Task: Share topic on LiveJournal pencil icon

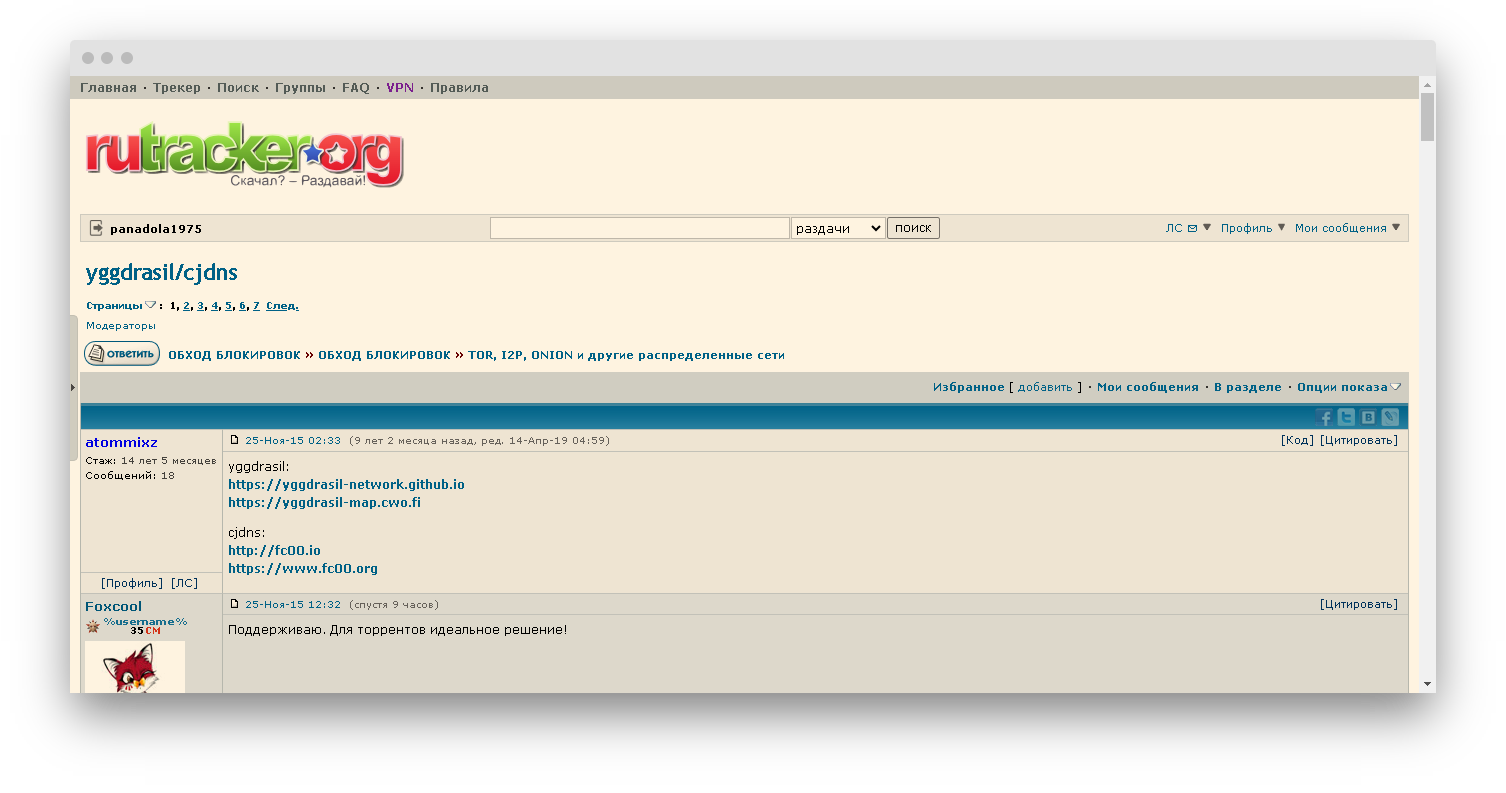Action: coord(1390,417)
